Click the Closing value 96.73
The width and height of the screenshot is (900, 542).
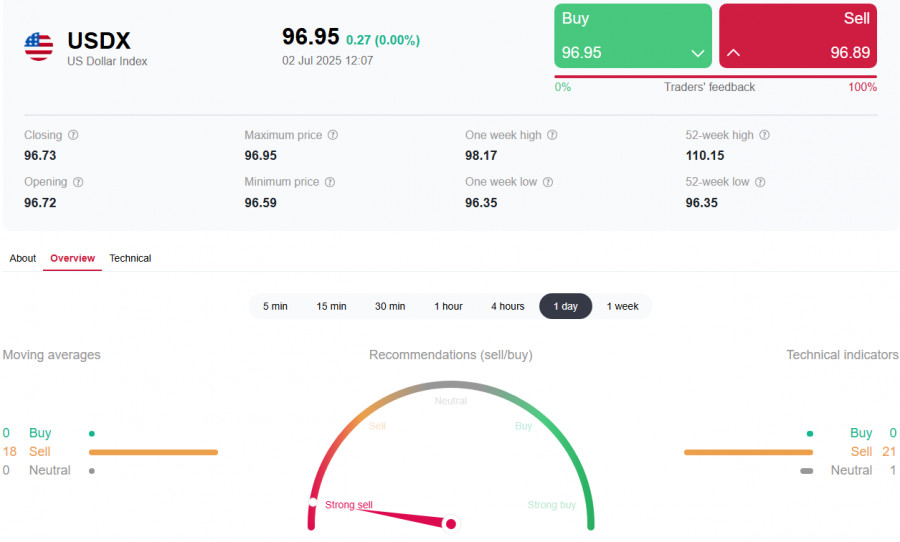[x=40, y=156]
